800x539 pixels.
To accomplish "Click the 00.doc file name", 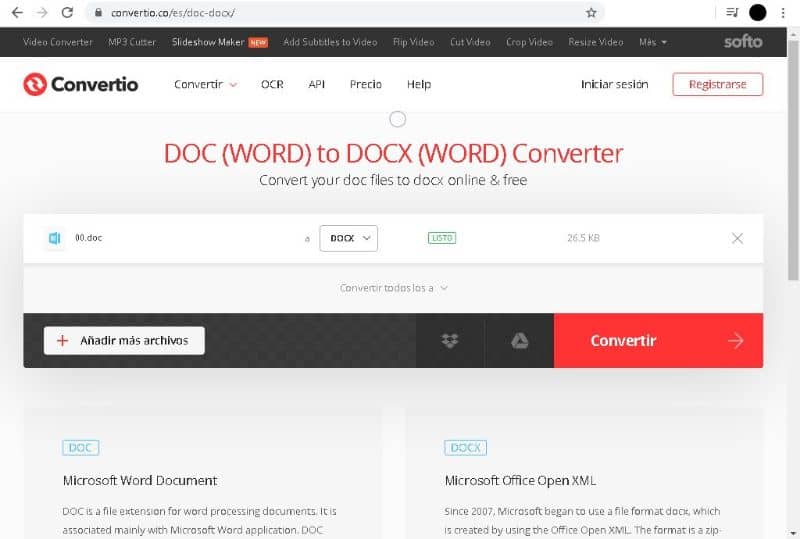I will (89, 238).
